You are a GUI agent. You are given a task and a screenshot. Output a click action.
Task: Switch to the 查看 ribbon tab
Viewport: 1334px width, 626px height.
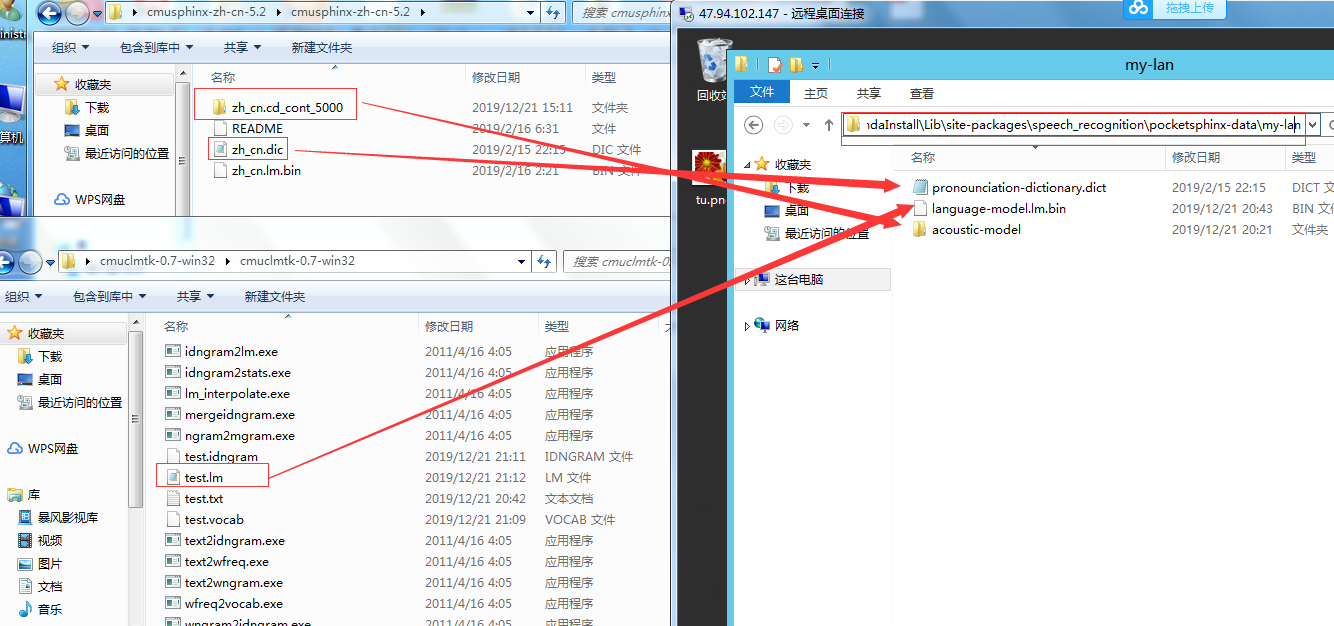[x=921, y=92]
